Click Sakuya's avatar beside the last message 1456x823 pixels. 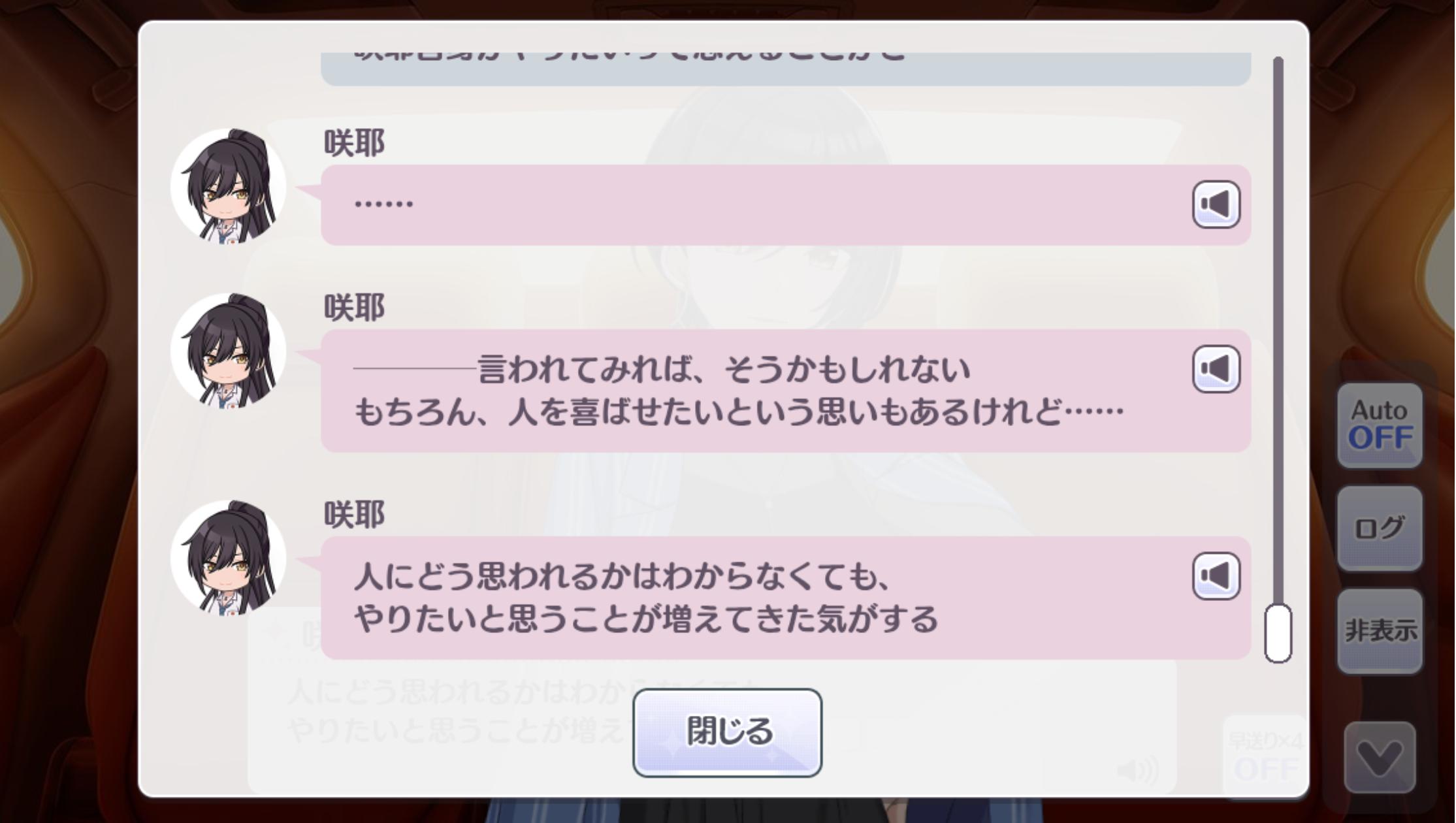tap(228, 558)
